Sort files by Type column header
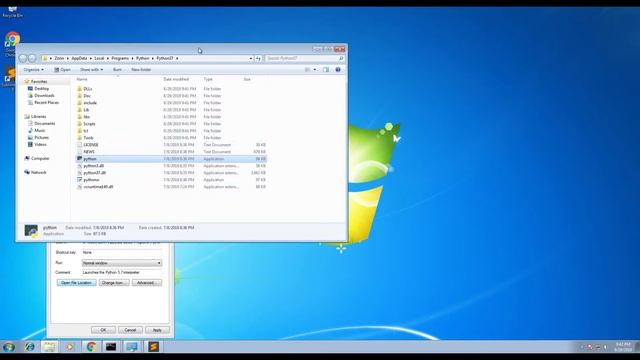The height and width of the screenshot is (360, 640). point(208,79)
